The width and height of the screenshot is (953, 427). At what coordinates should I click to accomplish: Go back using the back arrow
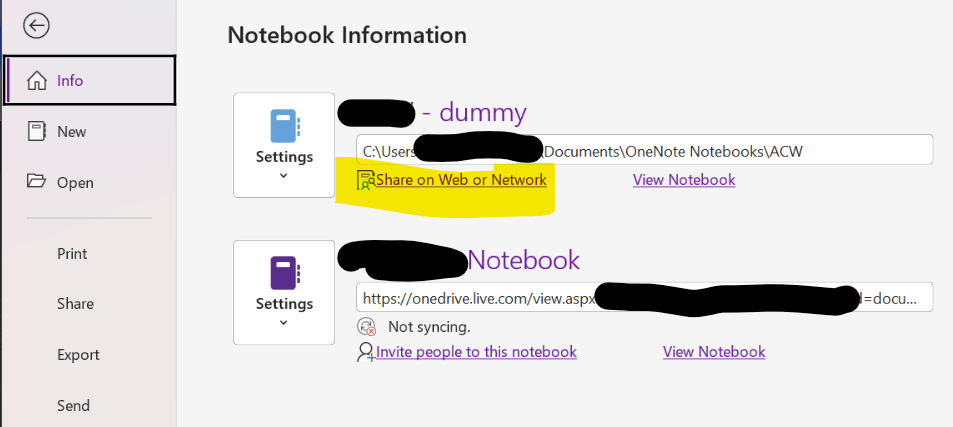[x=36, y=26]
